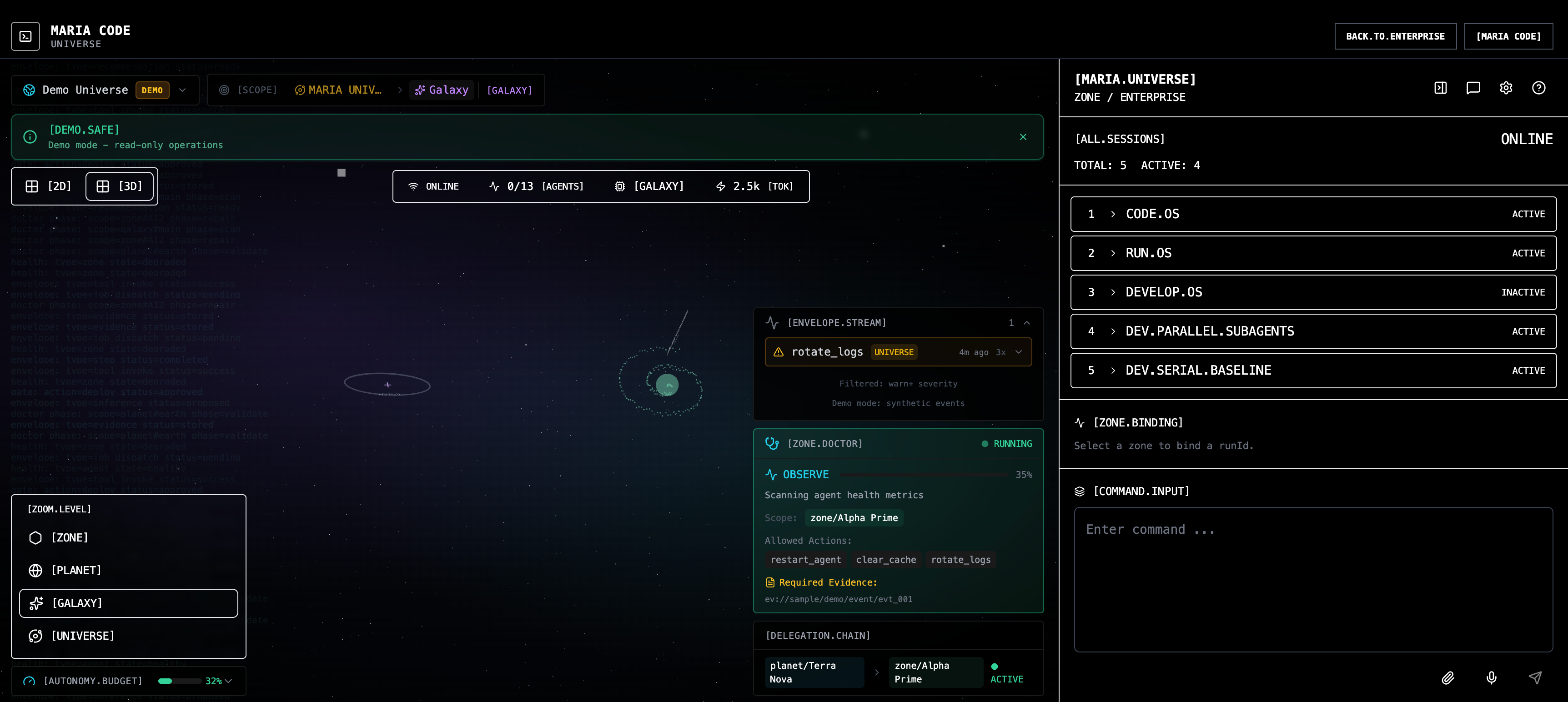Image resolution: width=1568 pixels, height=702 pixels.
Task: Click the microphone icon below command input
Action: [x=1491, y=677]
